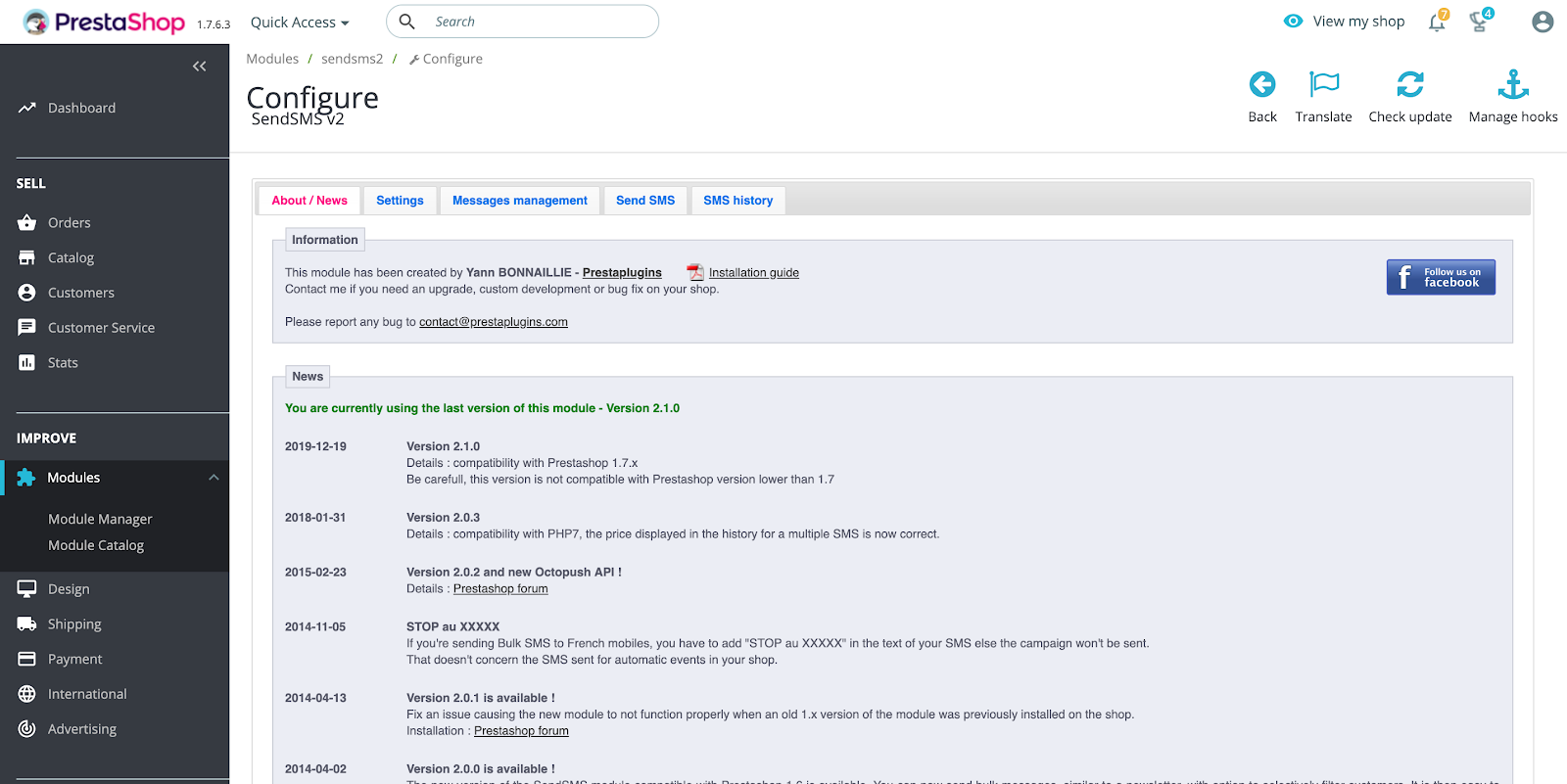Image resolution: width=1567 pixels, height=784 pixels.
Task: Click the sendsms2 breadcrumb
Action: pyautogui.click(x=353, y=59)
